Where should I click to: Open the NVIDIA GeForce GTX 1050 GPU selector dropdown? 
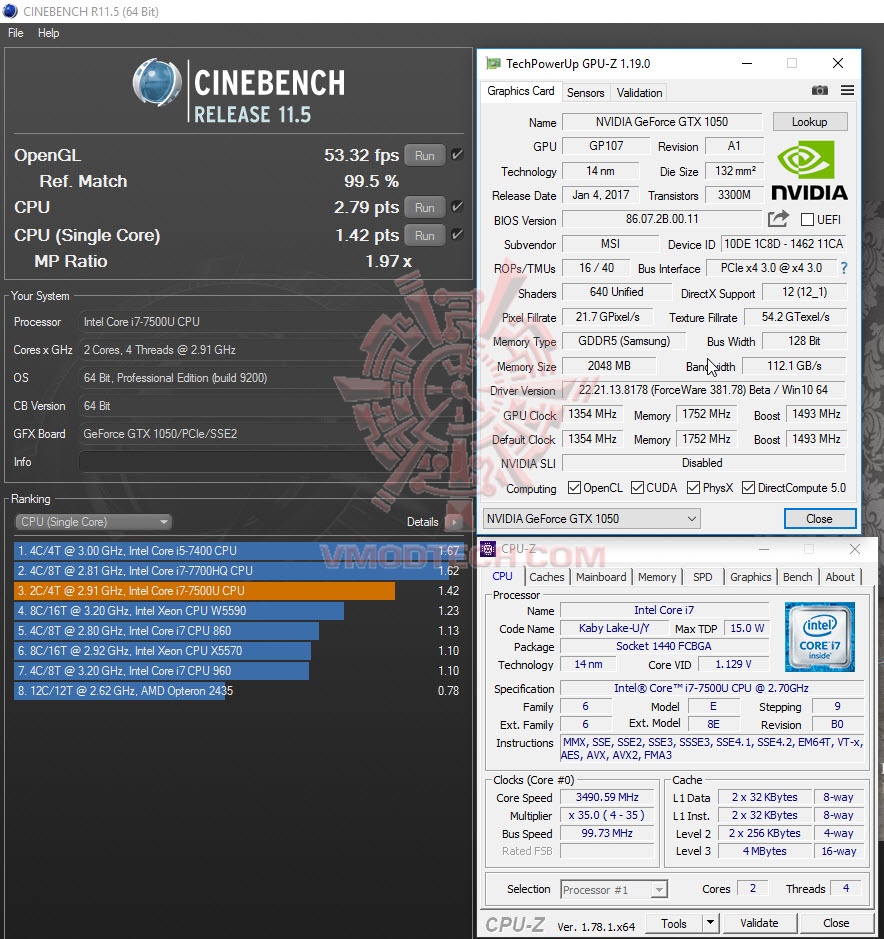(x=591, y=519)
